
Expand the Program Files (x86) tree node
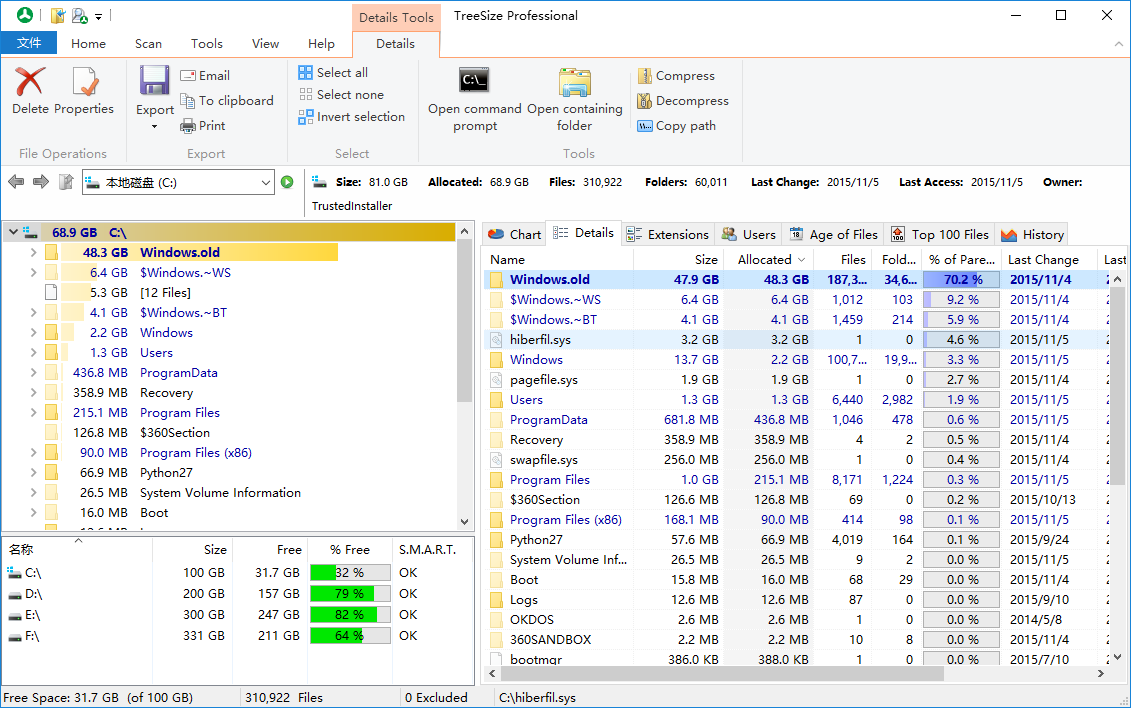click(x=33, y=453)
